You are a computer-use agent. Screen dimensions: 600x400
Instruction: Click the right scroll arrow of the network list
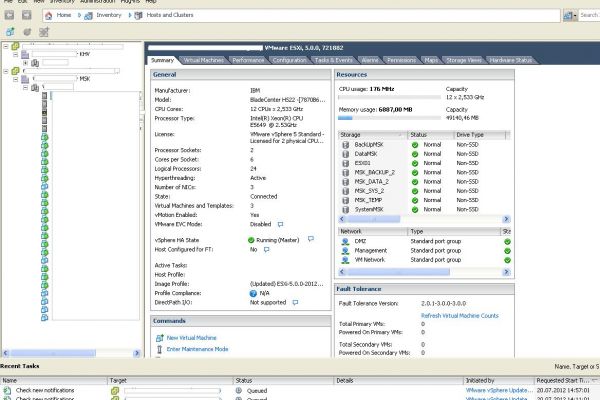tap(506, 272)
